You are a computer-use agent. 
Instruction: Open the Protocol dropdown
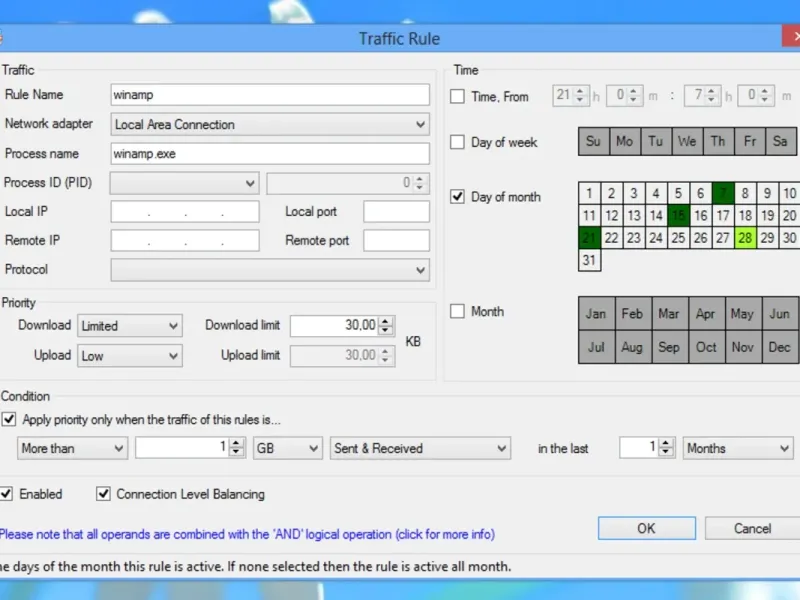pos(270,270)
